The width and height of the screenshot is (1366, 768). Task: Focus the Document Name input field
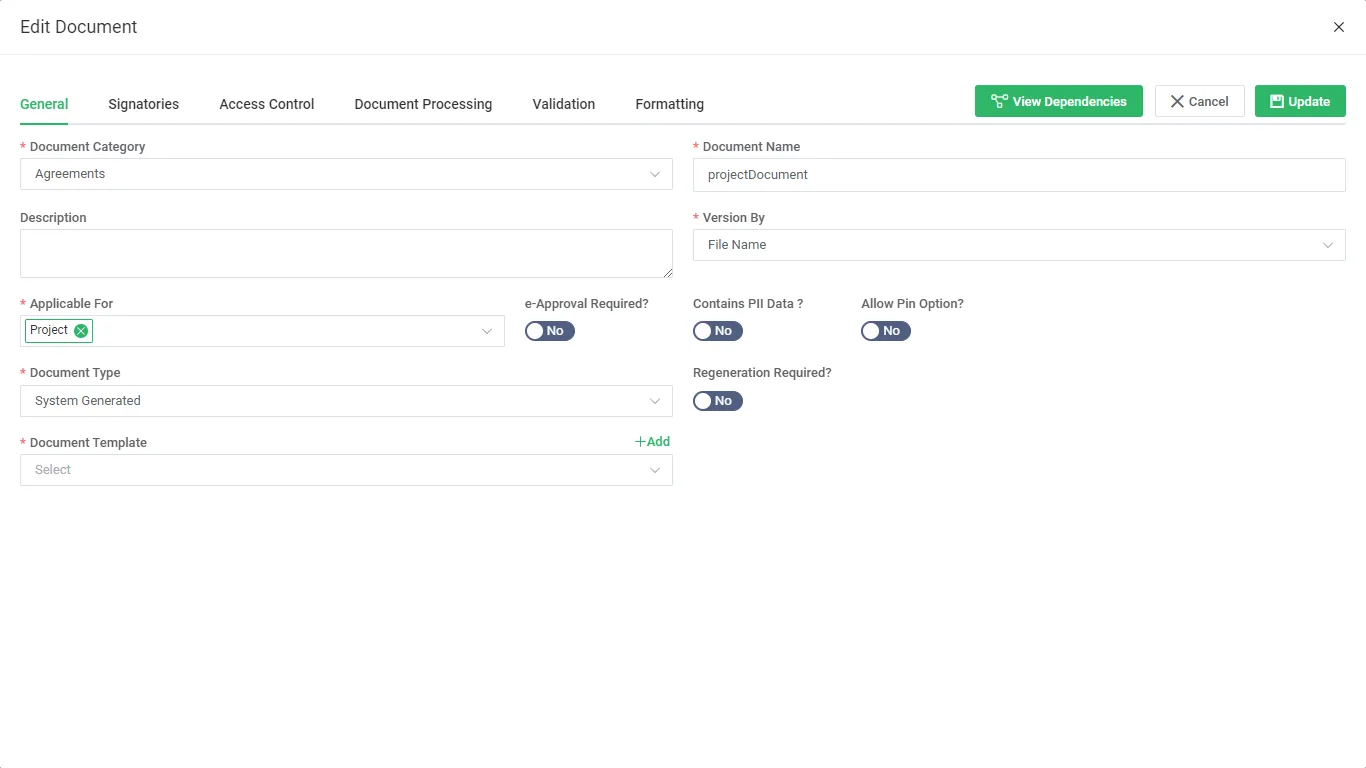1018,175
